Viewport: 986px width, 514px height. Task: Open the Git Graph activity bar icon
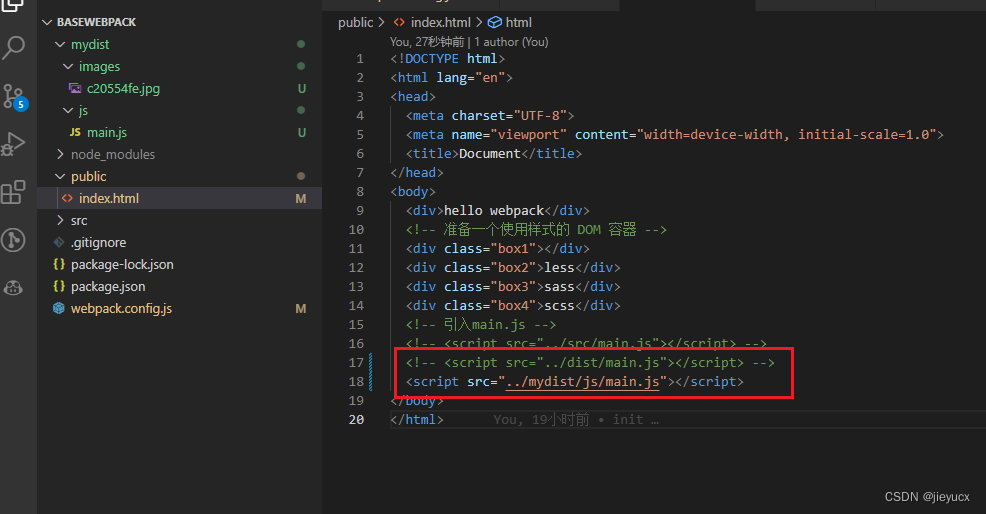[13, 240]
